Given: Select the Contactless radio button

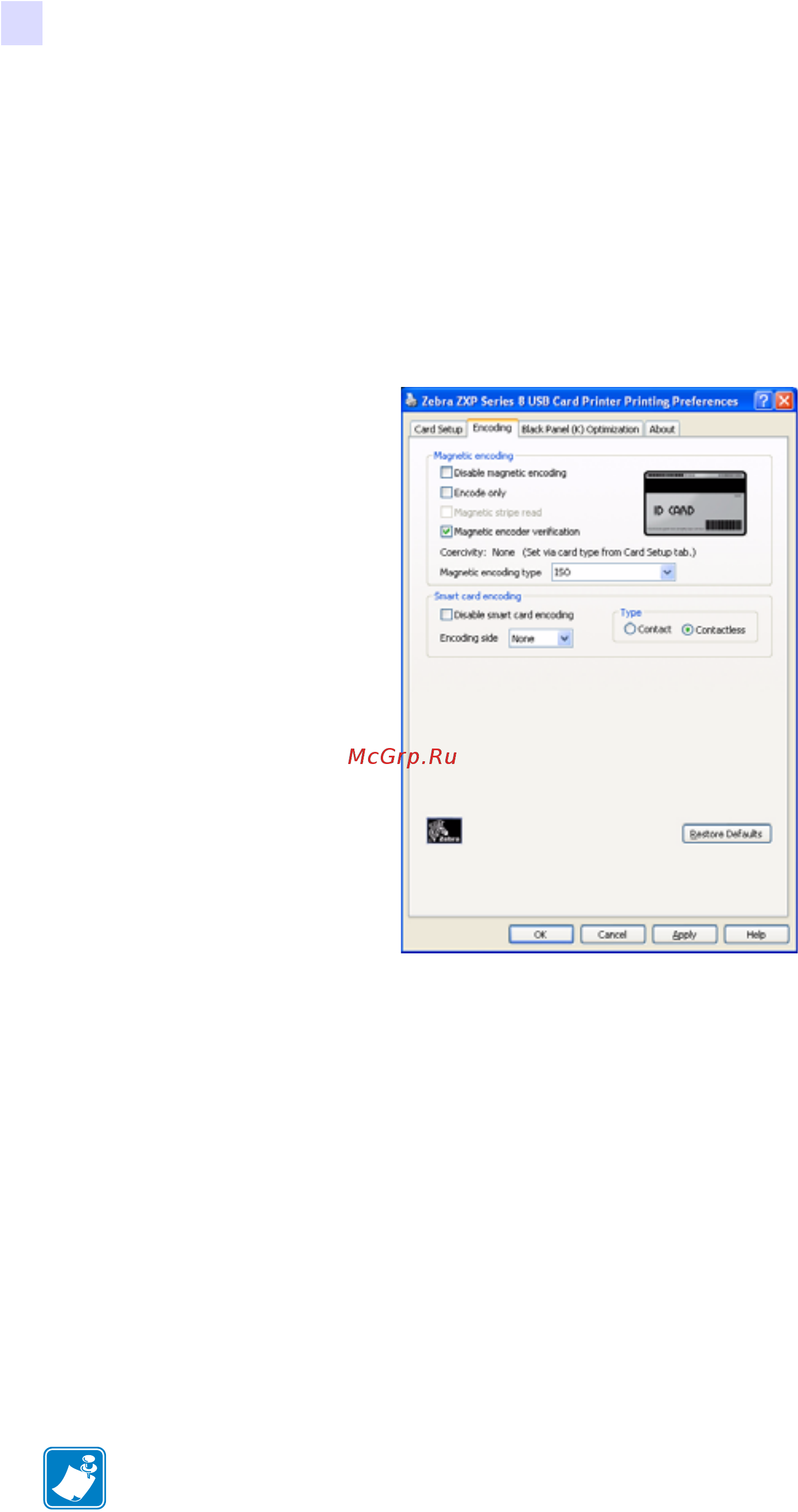Looking at the screenshot, I should tap(687, 630).
